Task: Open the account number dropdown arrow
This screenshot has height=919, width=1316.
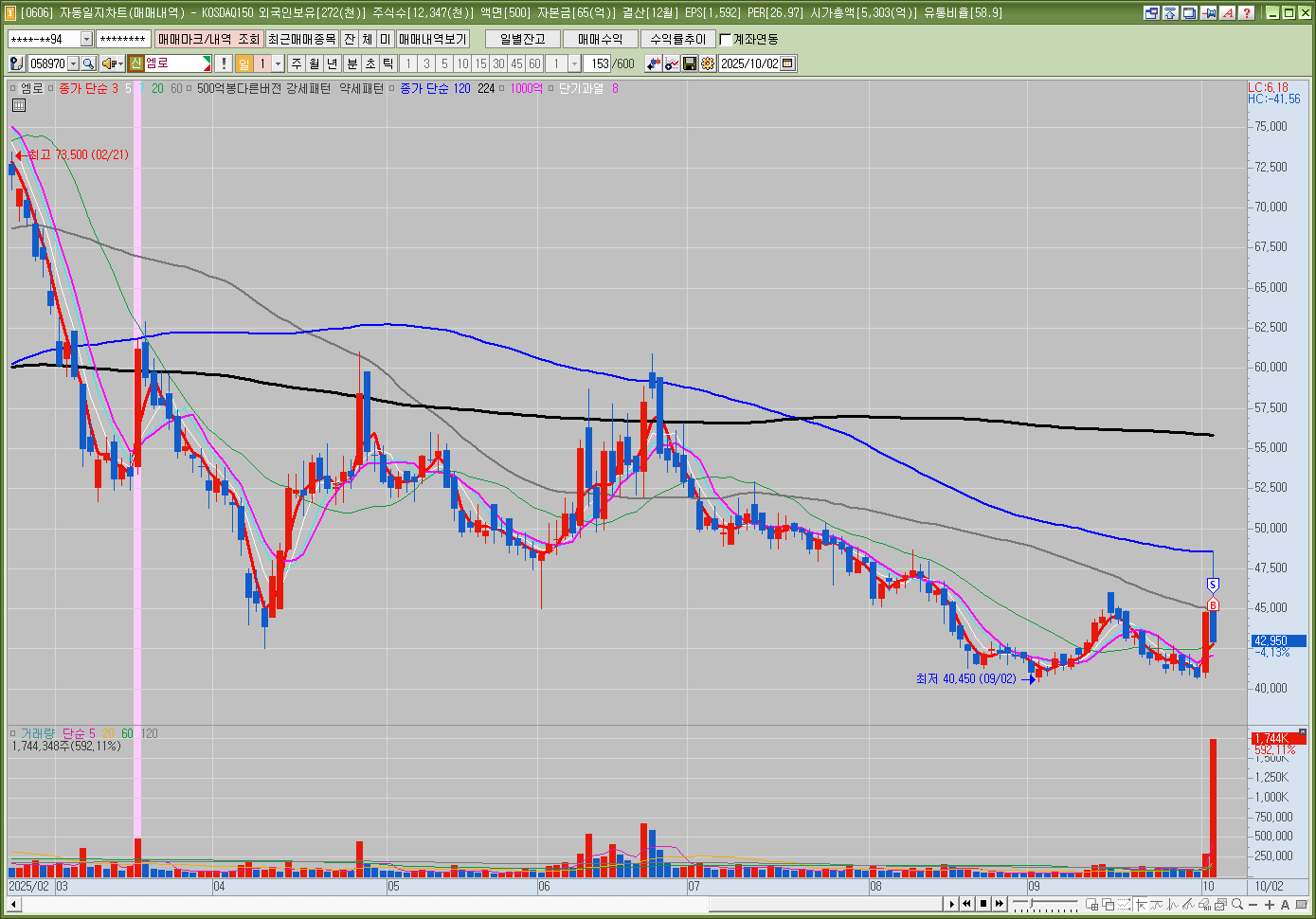Action: [x=86, y=39]
